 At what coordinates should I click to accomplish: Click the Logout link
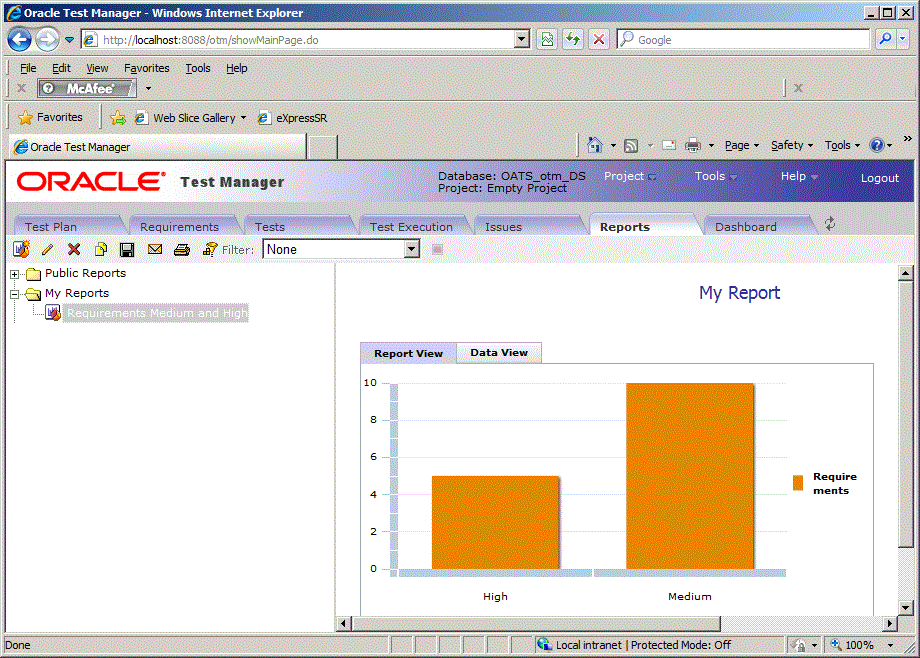click(880, 178)
